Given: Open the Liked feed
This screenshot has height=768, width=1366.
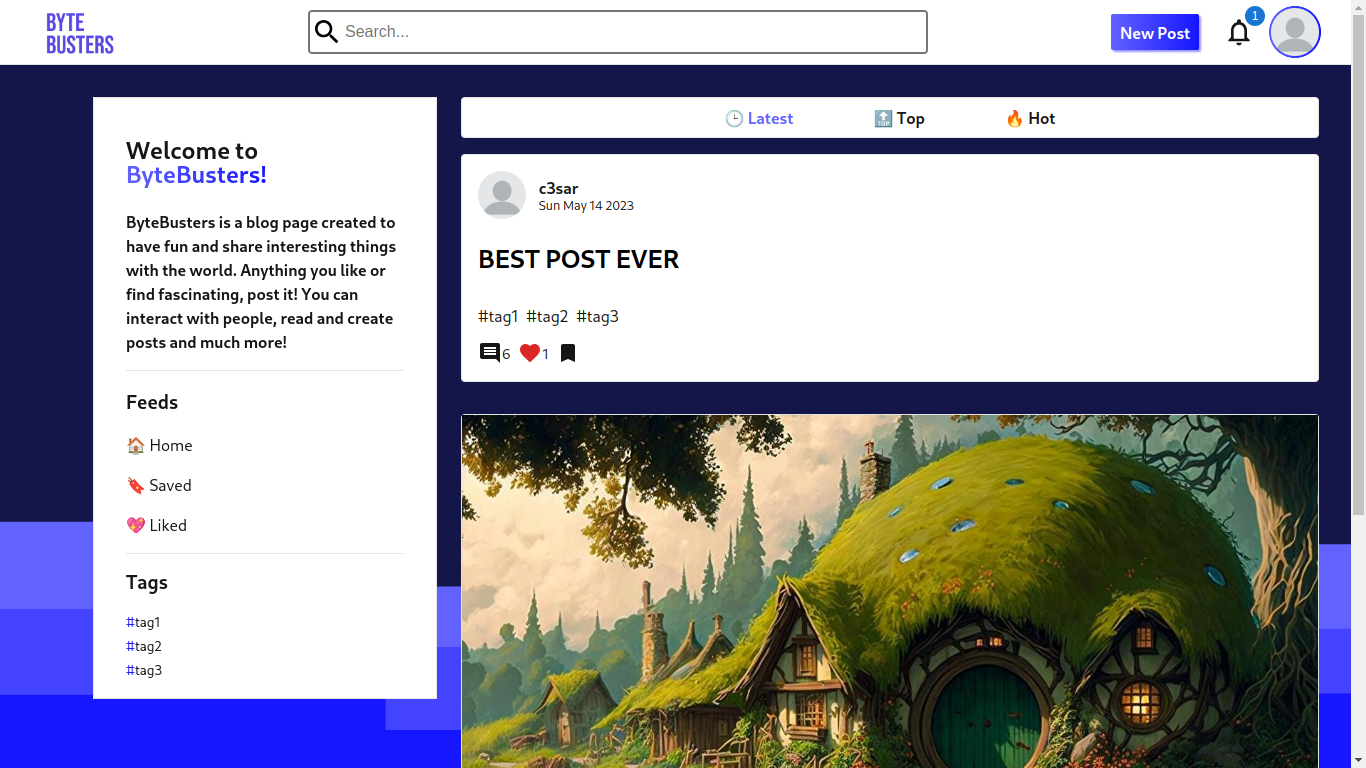Looking at the screenshot, I should (x=157, y=525).
